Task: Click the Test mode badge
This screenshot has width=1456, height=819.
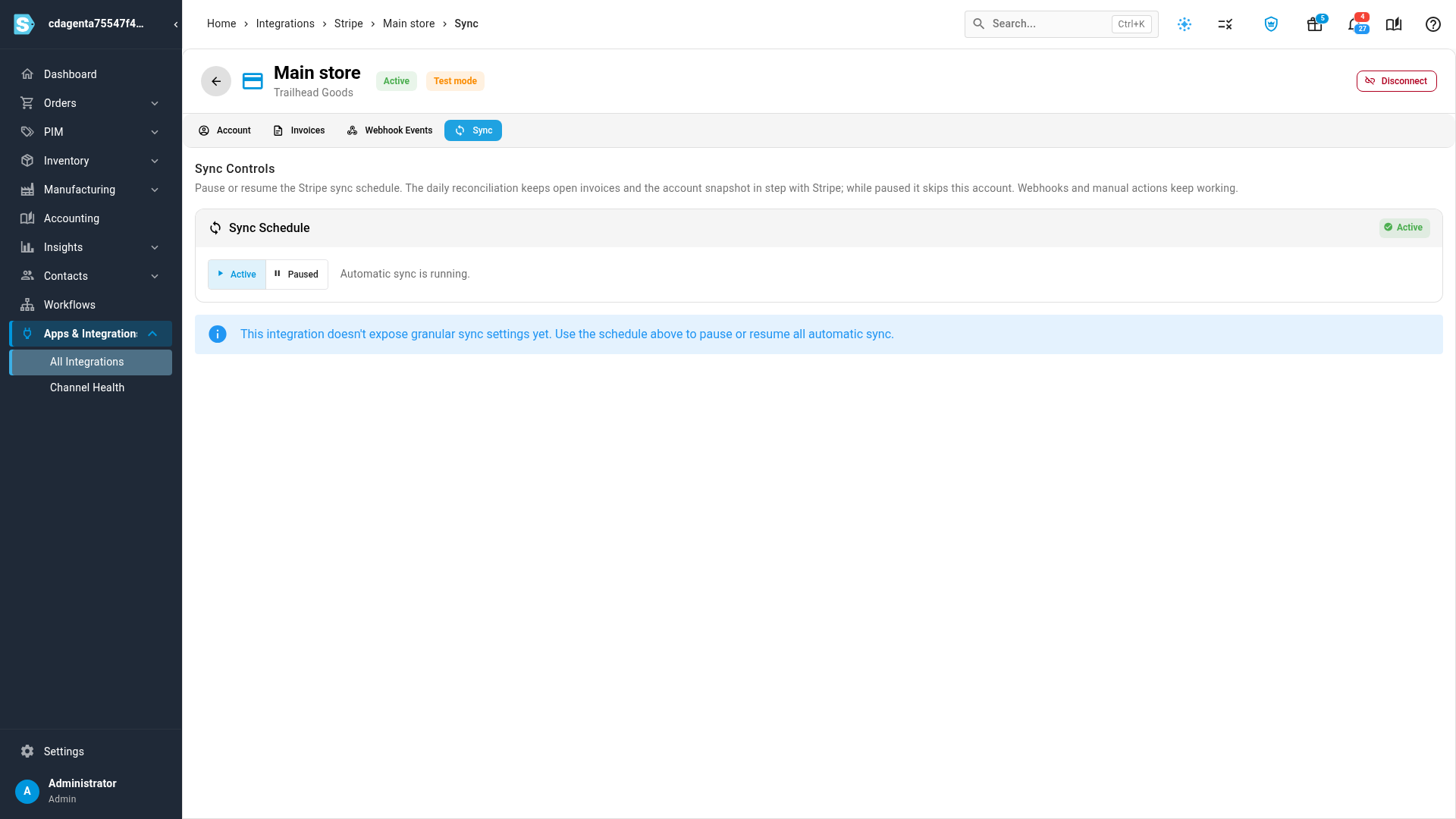Action: 455,81
